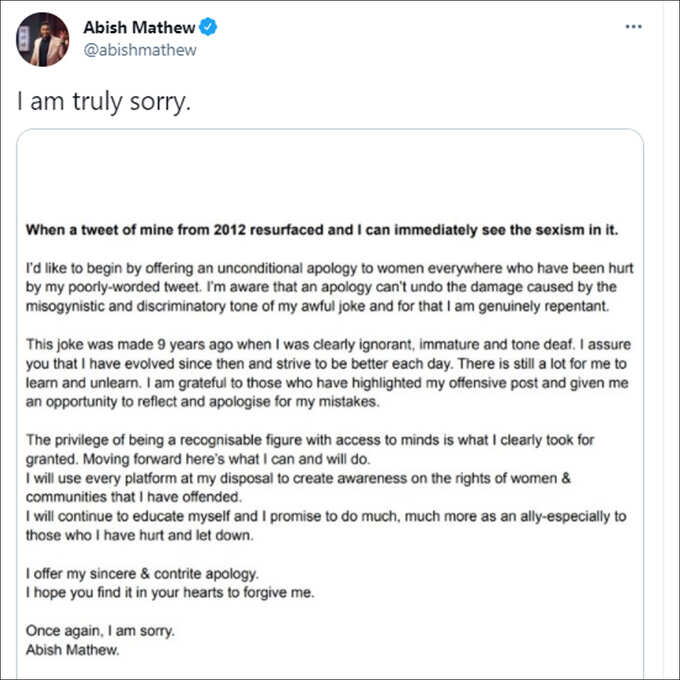Click the blue verified badge
This screenshot has width=680, height=680.
point(208,27)
